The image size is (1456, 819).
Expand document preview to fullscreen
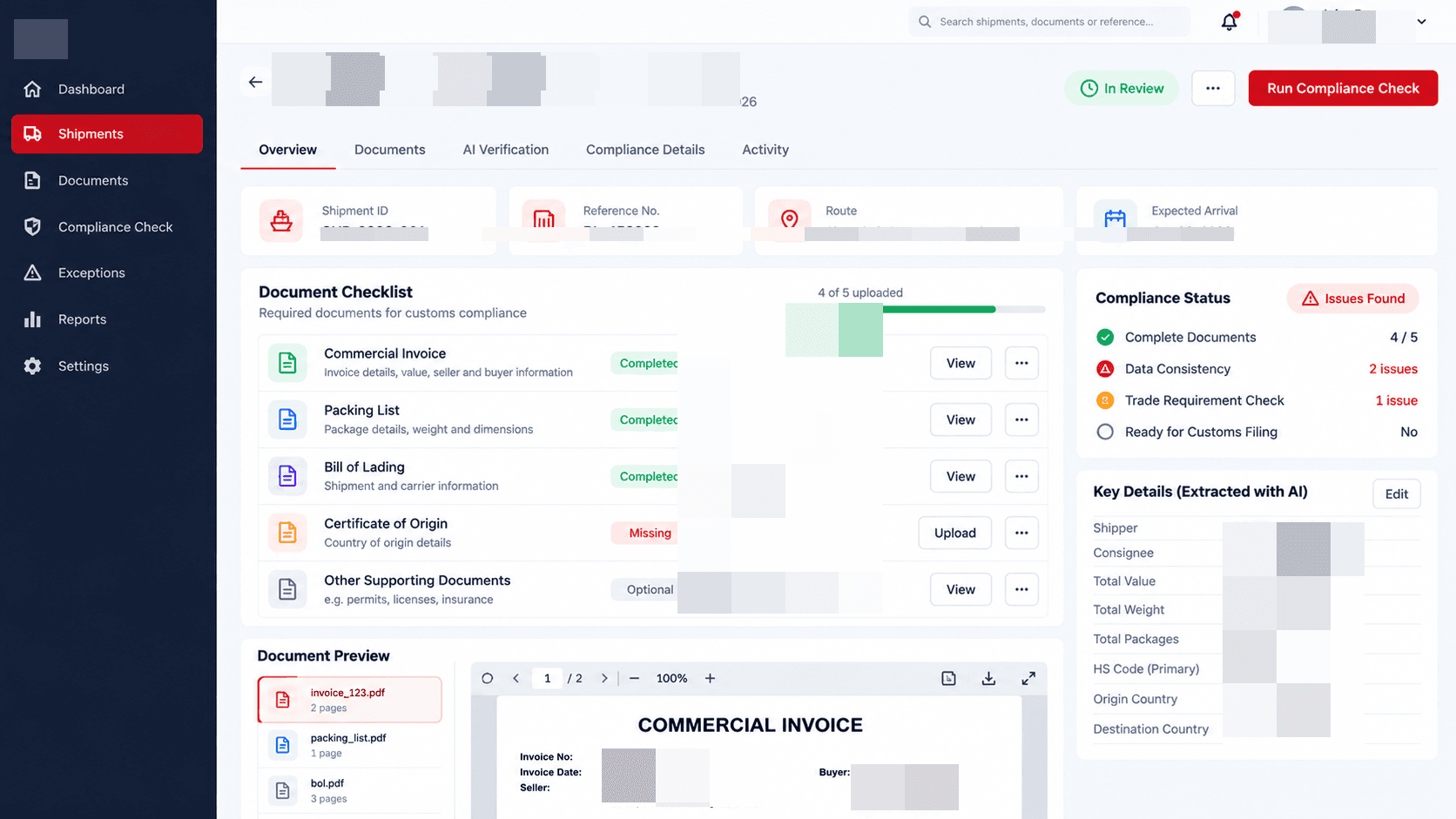1028,678
